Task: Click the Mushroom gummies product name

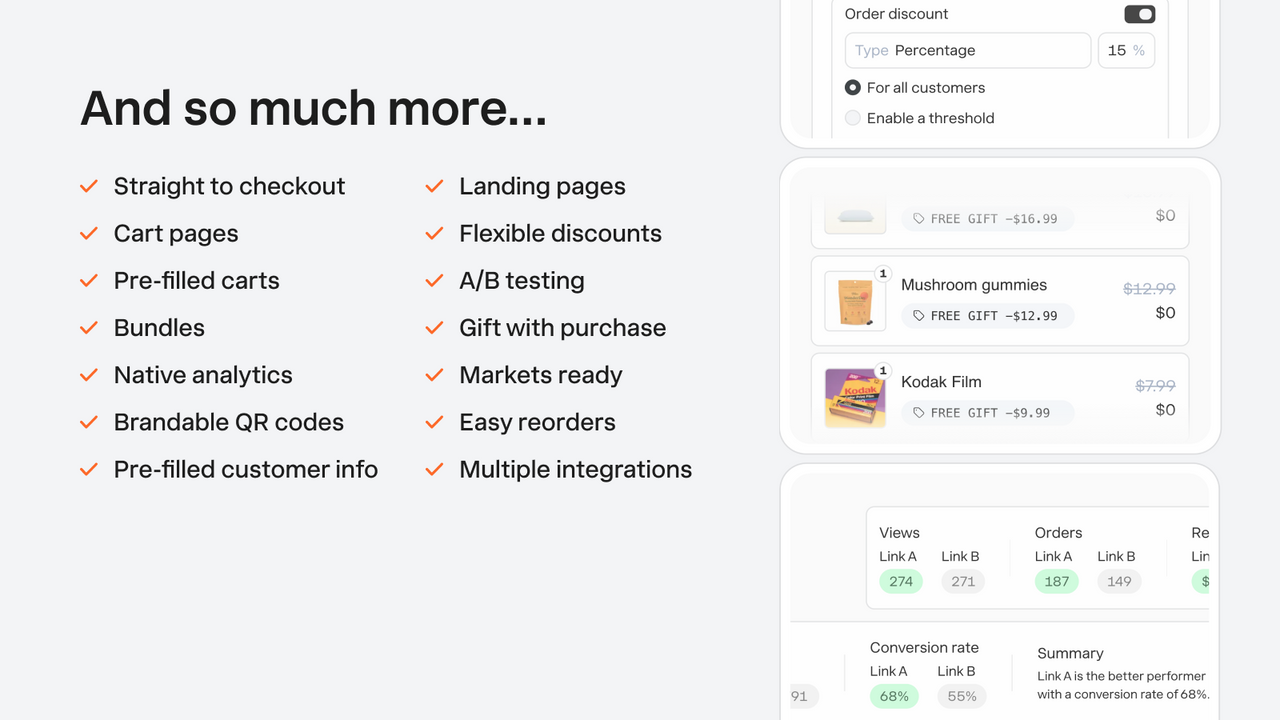Action: click(974, 285)
